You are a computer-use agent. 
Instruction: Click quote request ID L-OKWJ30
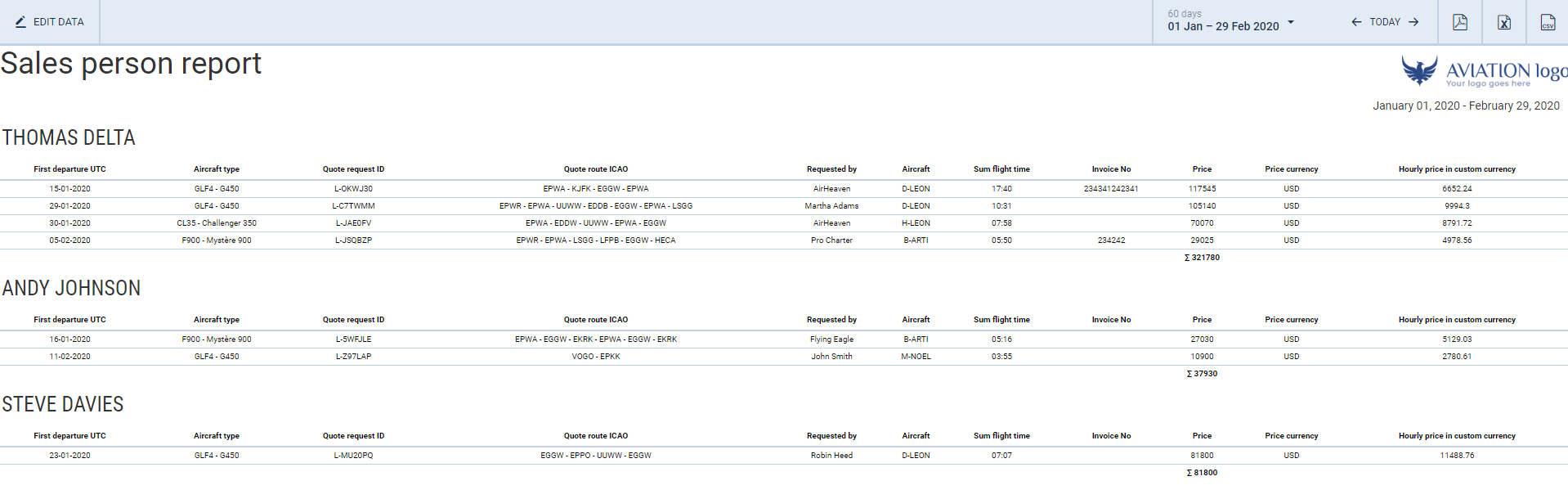point(353,189)
